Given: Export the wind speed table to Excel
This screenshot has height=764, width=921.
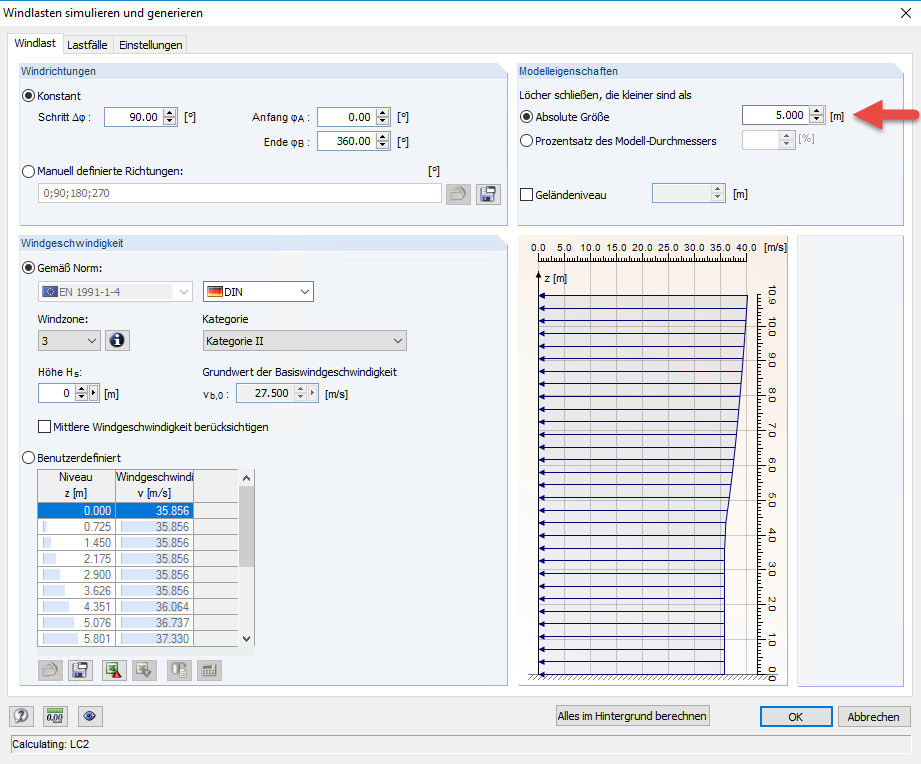Looking at the screenshot, I should click(113, 670).
